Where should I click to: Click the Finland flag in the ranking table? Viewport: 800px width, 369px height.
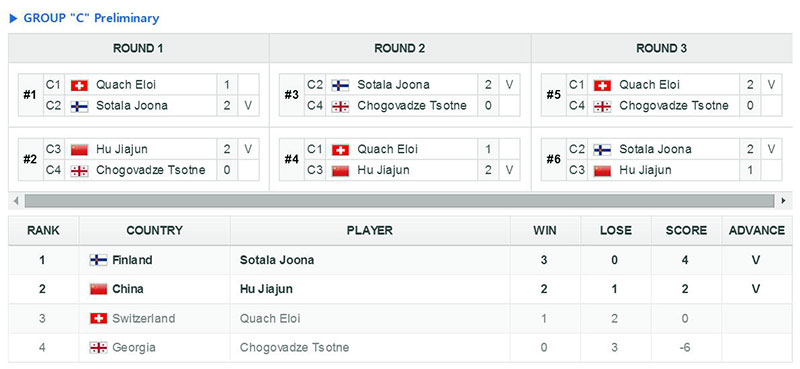pos(98,260)
